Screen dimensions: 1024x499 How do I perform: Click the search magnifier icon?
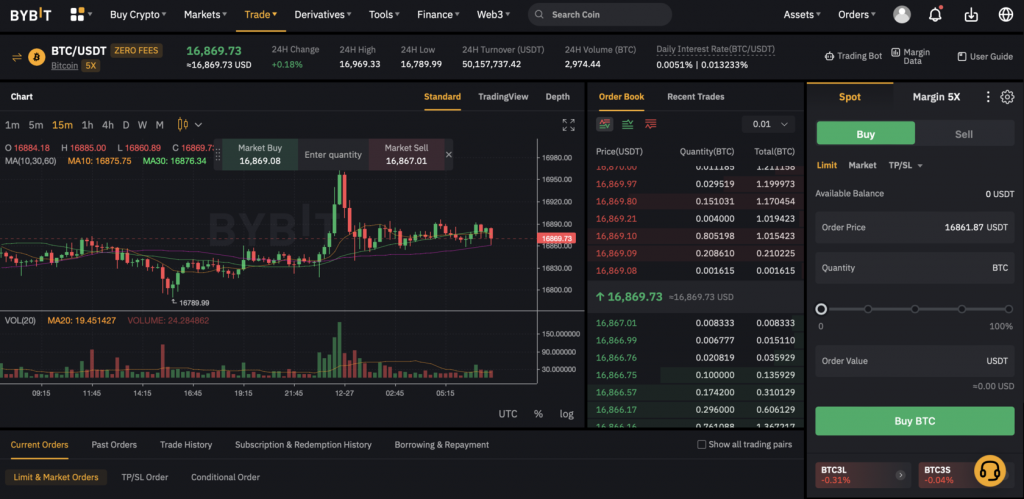tap(539, 14)
